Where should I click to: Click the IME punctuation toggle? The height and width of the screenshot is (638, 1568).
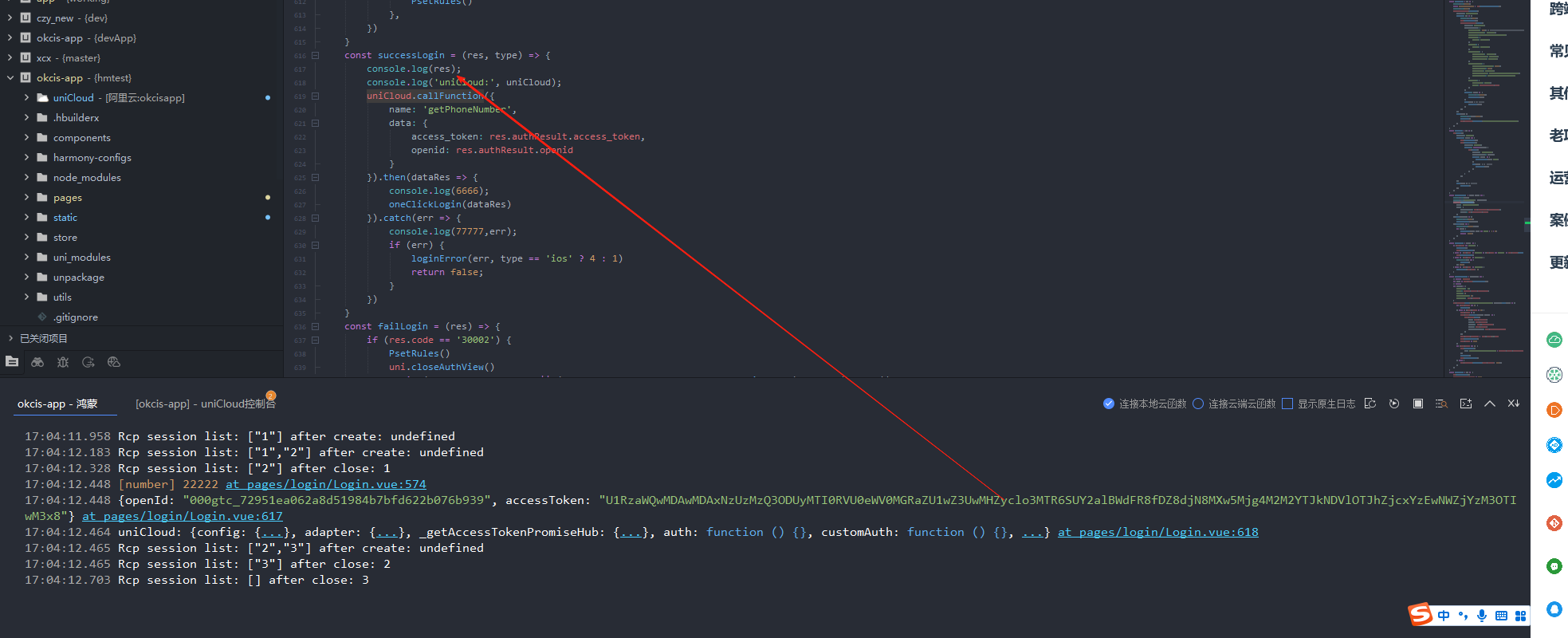(1463, 616)
